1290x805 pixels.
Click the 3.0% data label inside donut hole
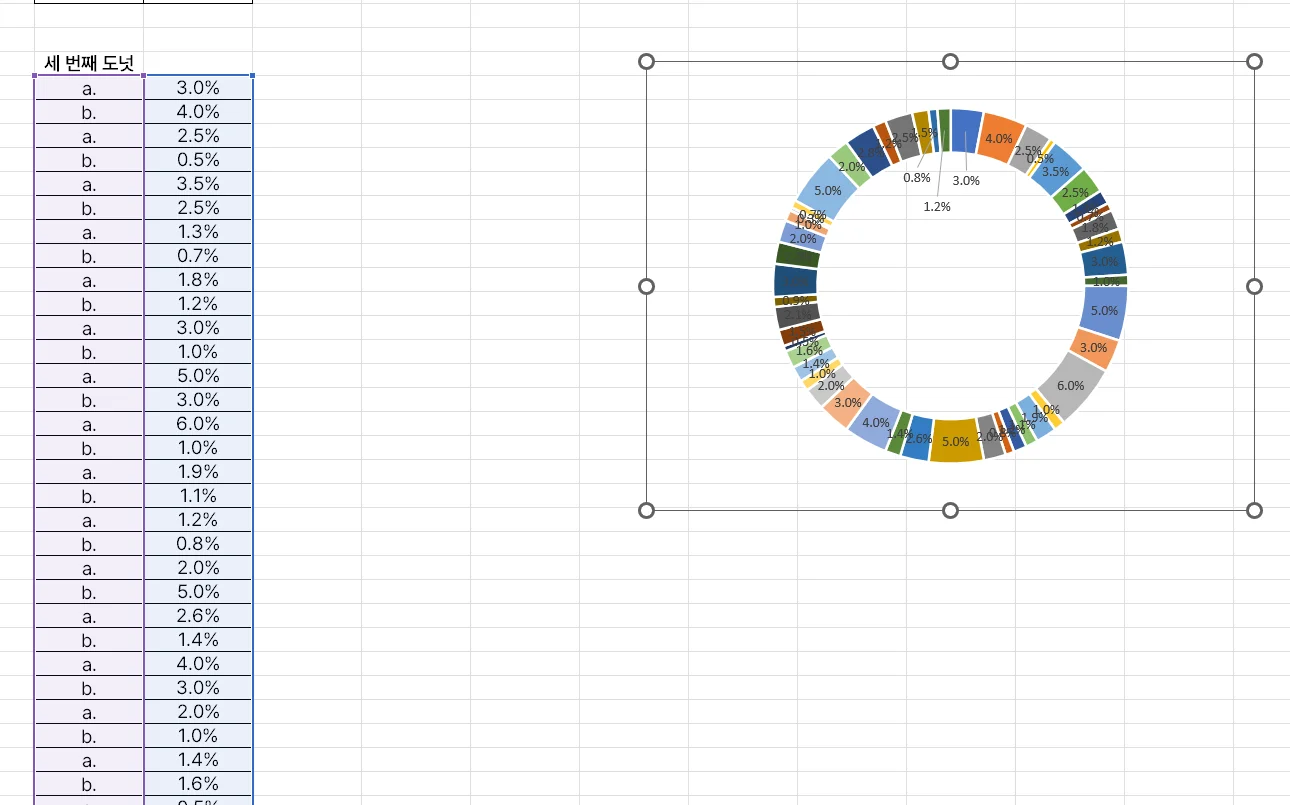(x=966, y=180)
